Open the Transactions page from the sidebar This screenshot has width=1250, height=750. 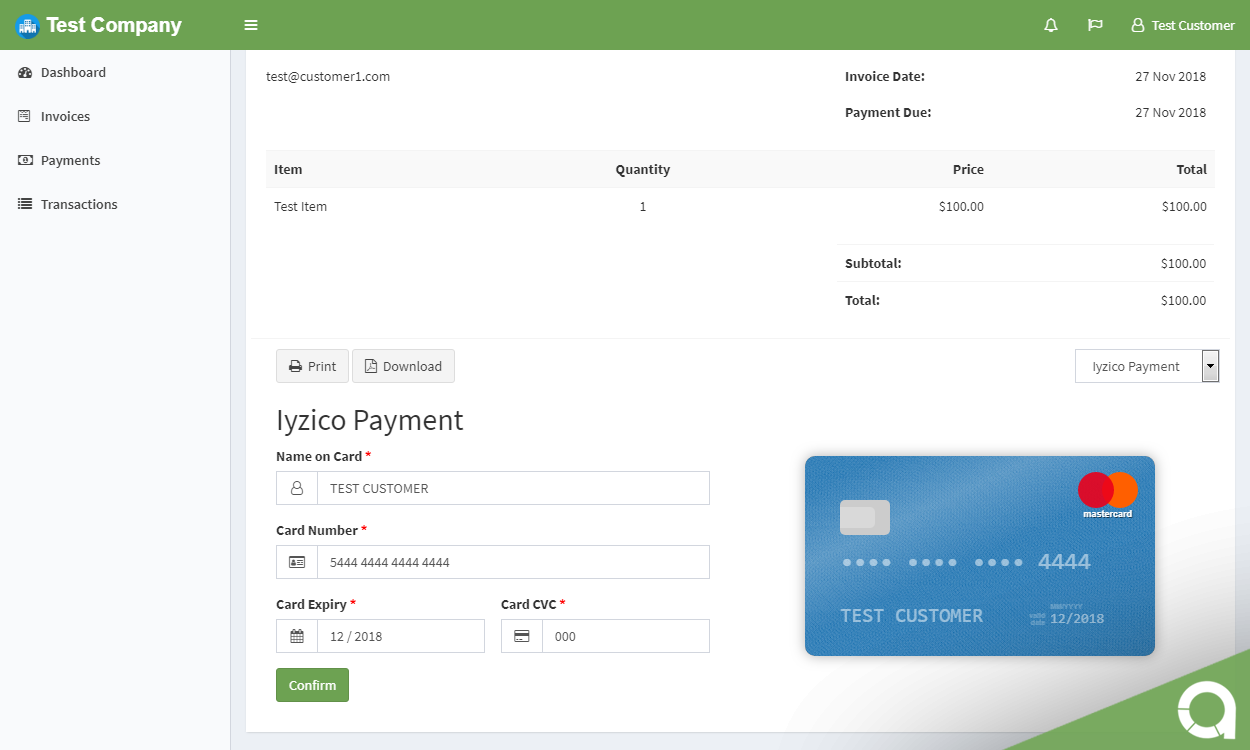coord(79,204)
